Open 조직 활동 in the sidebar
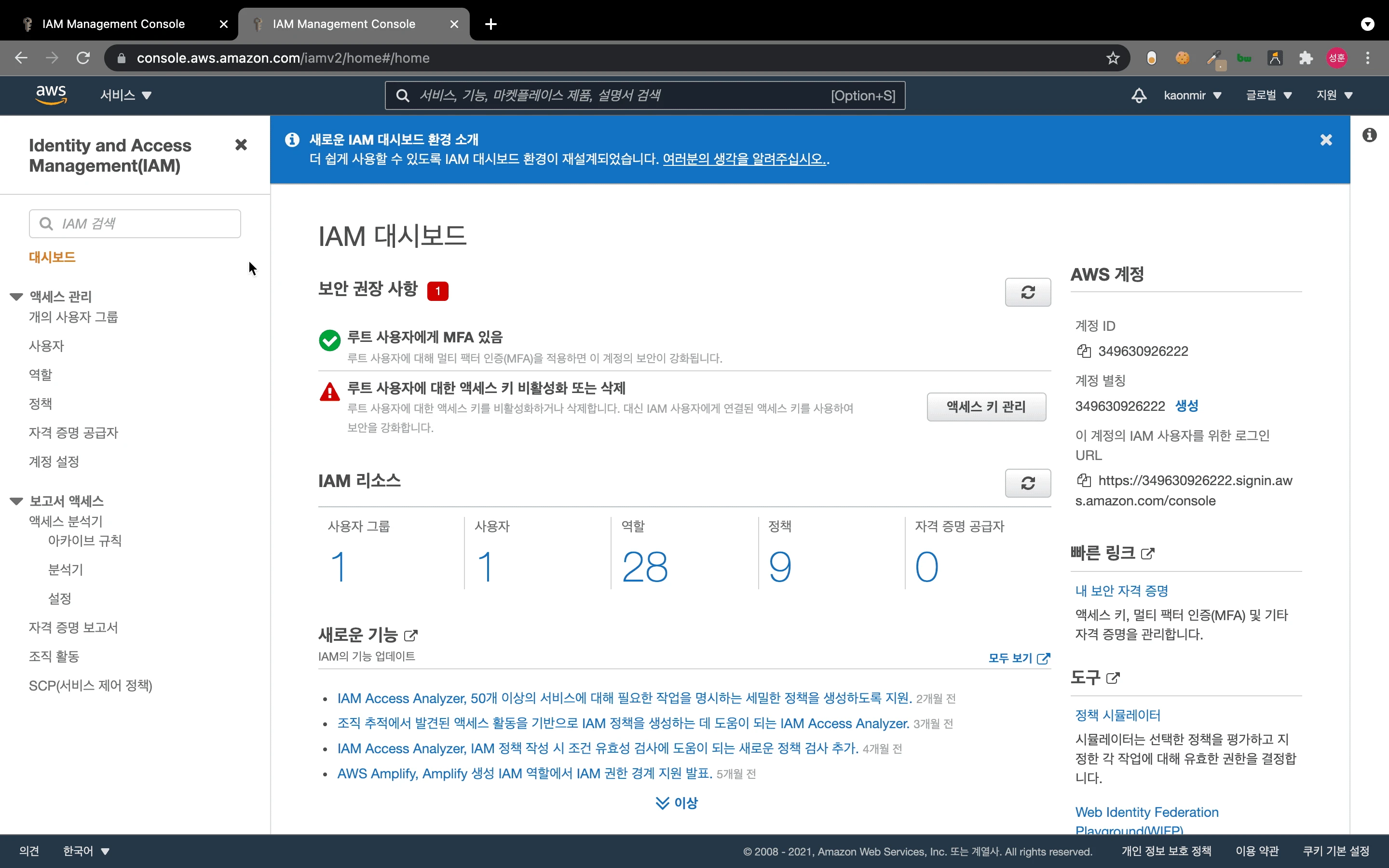1389x868 pixels. (54, 656)
